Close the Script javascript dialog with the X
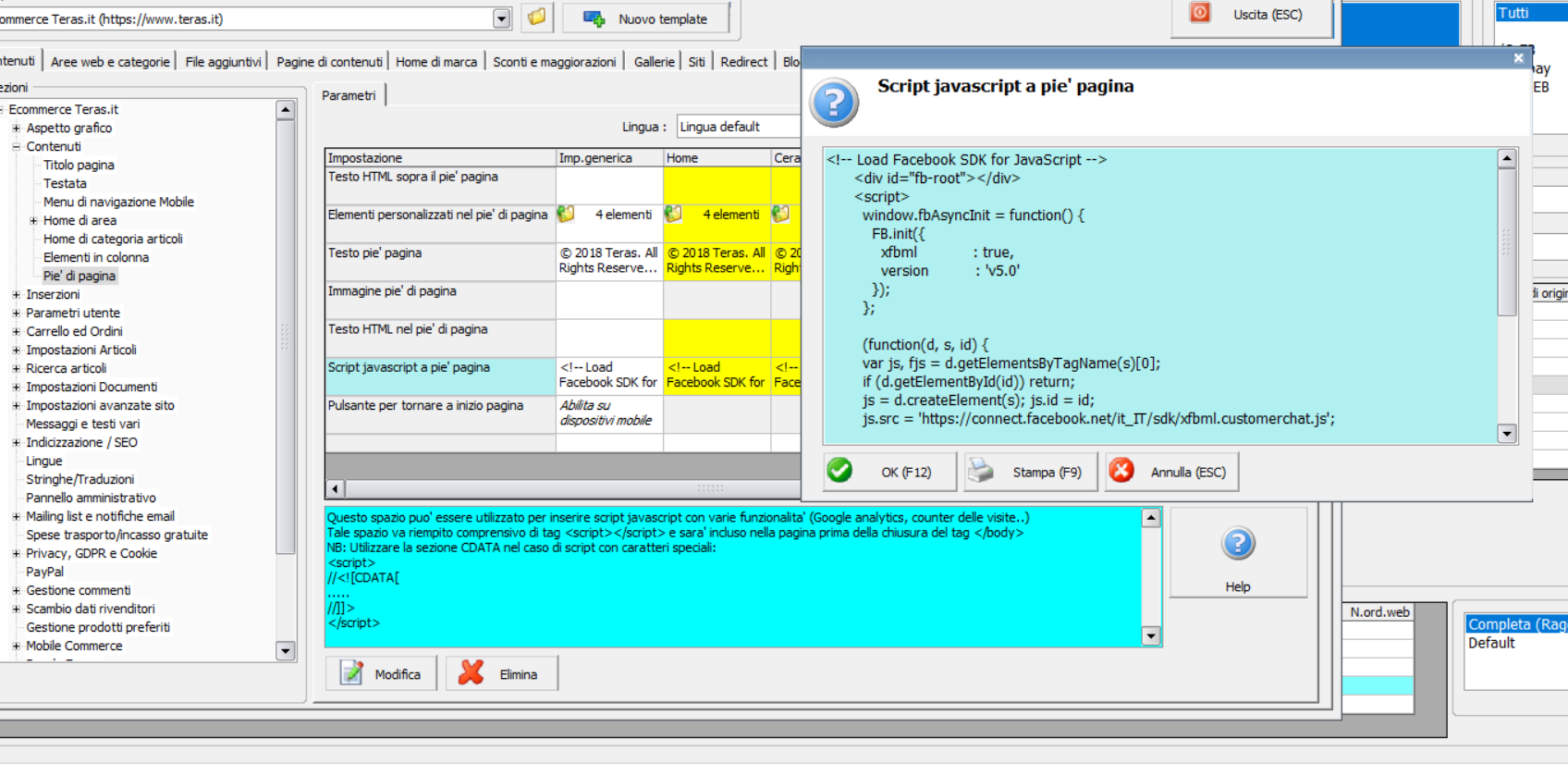 1517,58
